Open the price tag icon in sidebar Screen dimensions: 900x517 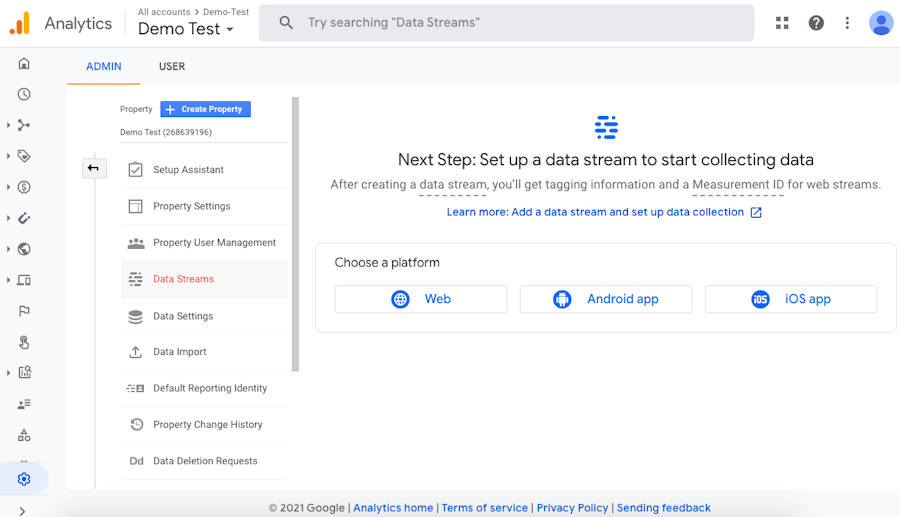click(24, 156)
